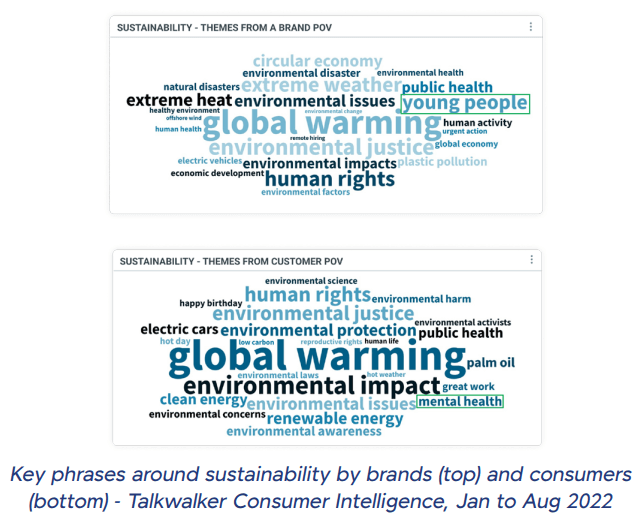
Task: Click 'clean energy' phrase
Action: point(203,400)
